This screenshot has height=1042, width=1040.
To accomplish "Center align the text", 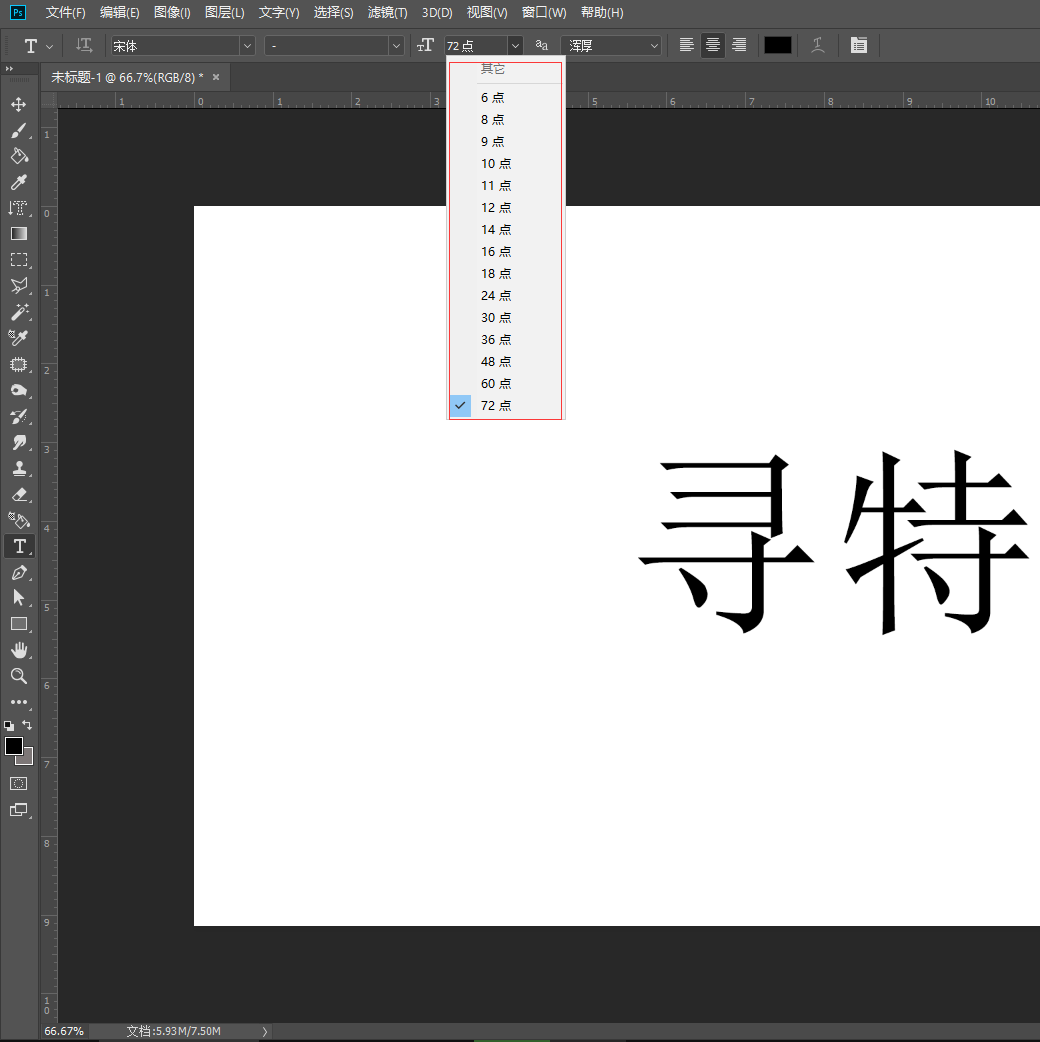I will pyautogui.click(x=712, y=45).
